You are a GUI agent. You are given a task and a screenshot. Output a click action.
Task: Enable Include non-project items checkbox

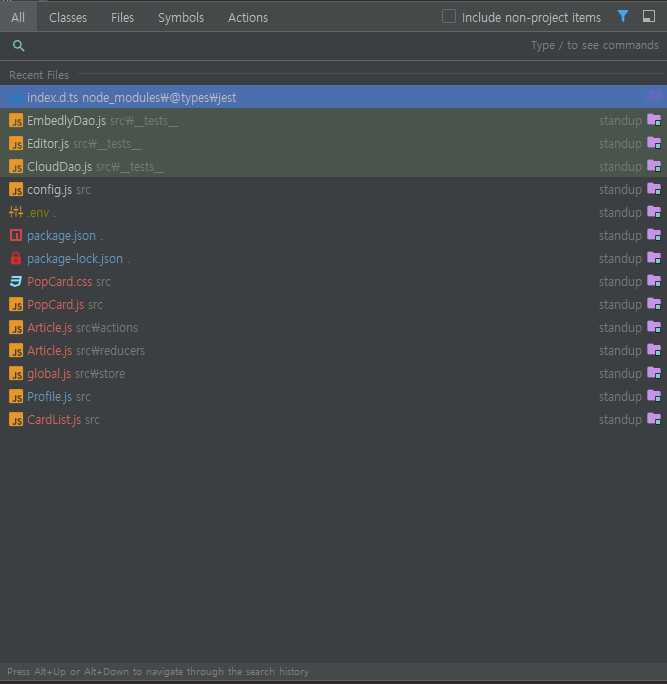(449, 17)
